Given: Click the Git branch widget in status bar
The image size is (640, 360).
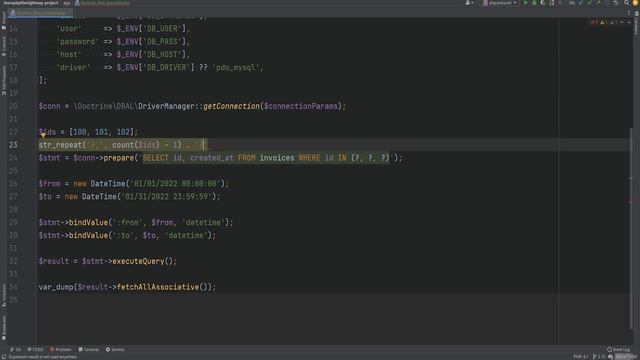Looking at the screenshot, I should tap(599, 357).
